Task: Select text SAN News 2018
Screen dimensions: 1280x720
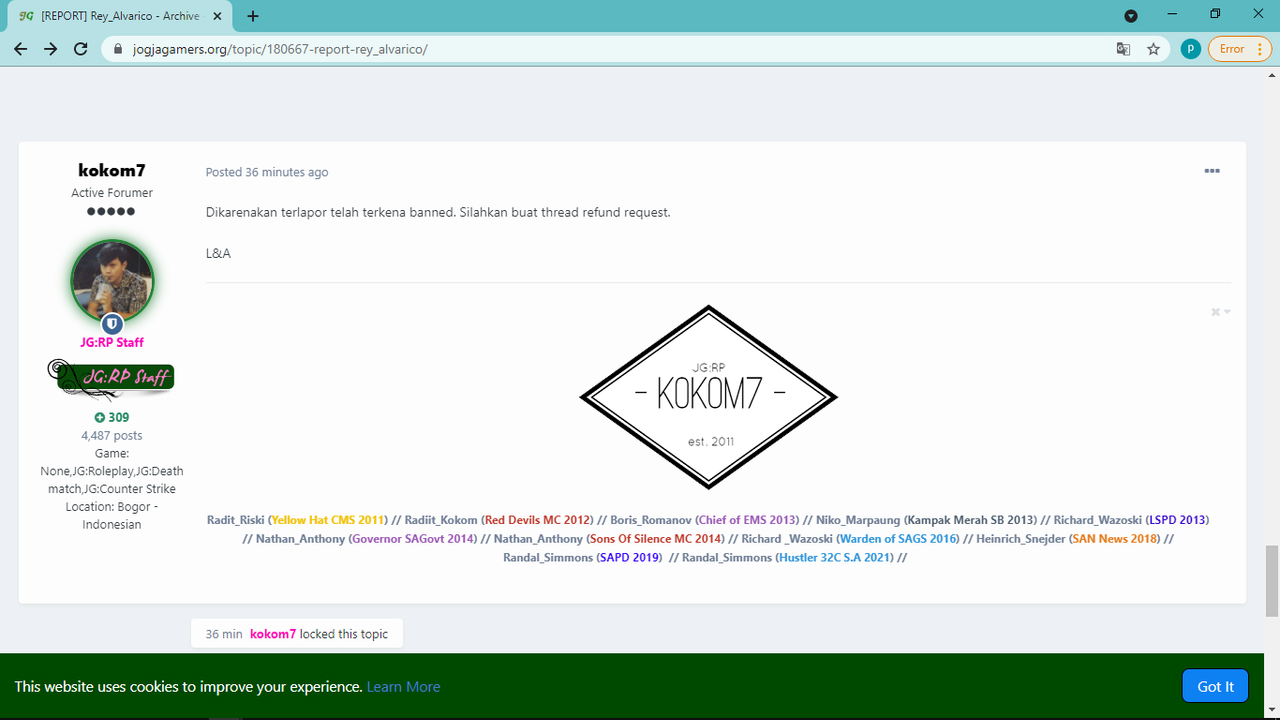Action: tap(1115, 539)
